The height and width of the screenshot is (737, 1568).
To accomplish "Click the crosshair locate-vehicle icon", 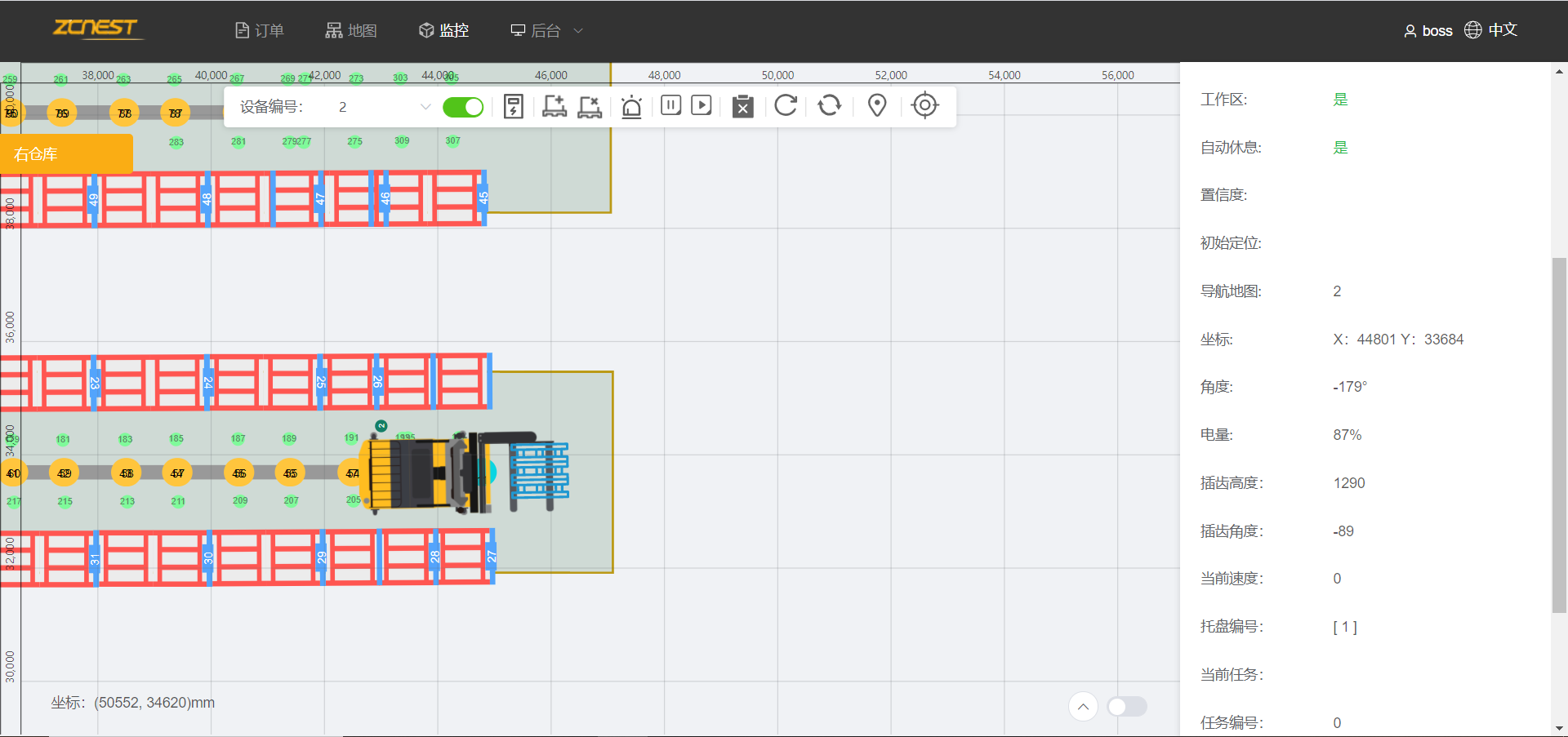I will click(x=924, y=105).
